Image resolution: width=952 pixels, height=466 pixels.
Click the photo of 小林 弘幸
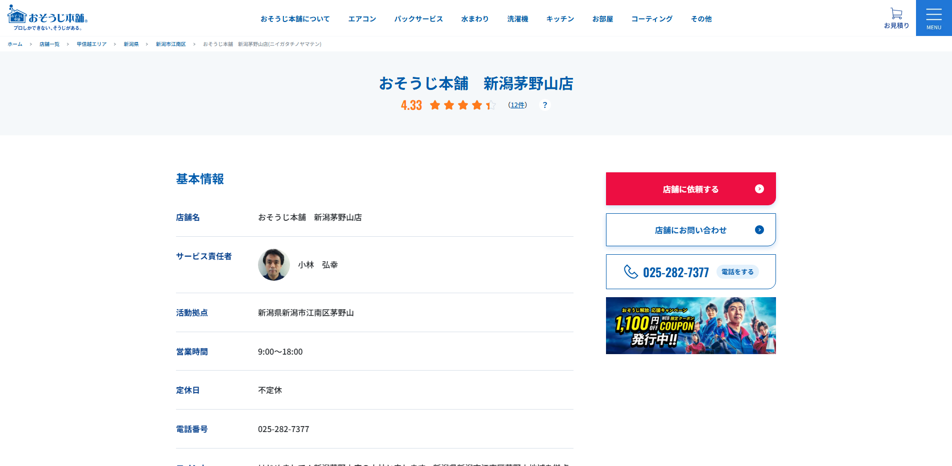coord(273,265)
